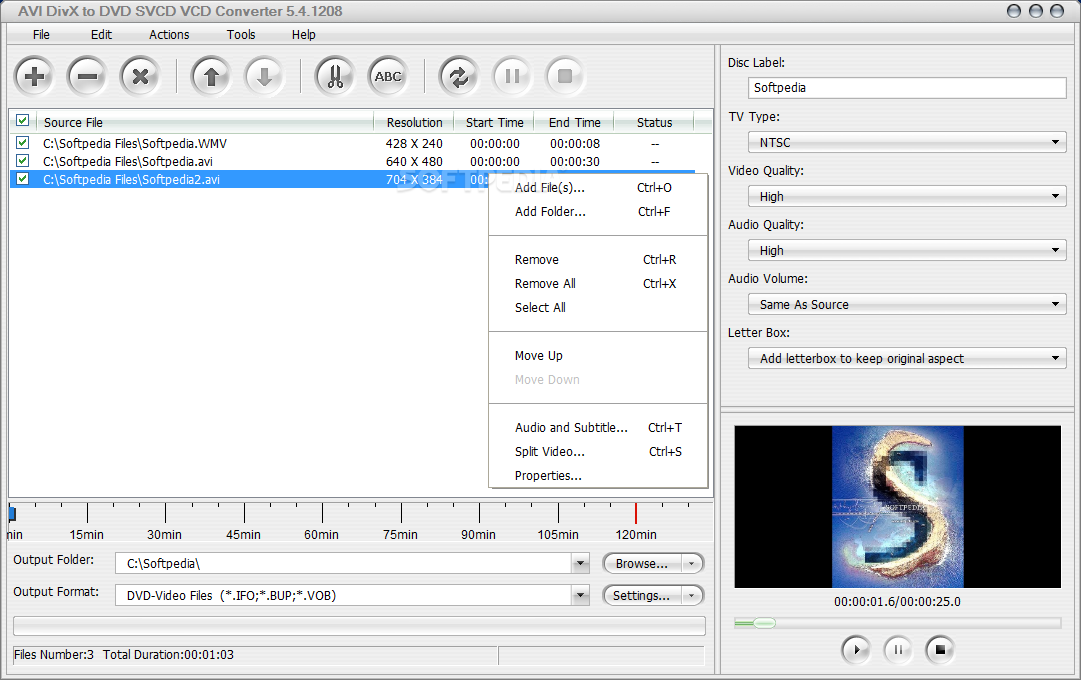Click the Move Up arrow toolbar icon

pos(212,76)
